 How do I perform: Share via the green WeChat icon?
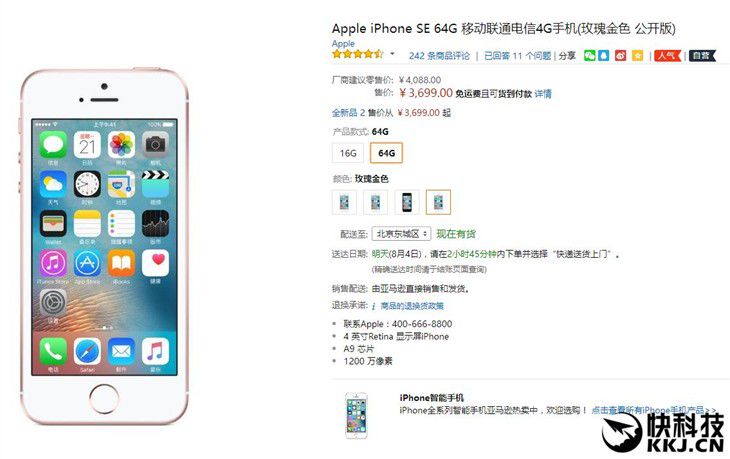[589, 55]
